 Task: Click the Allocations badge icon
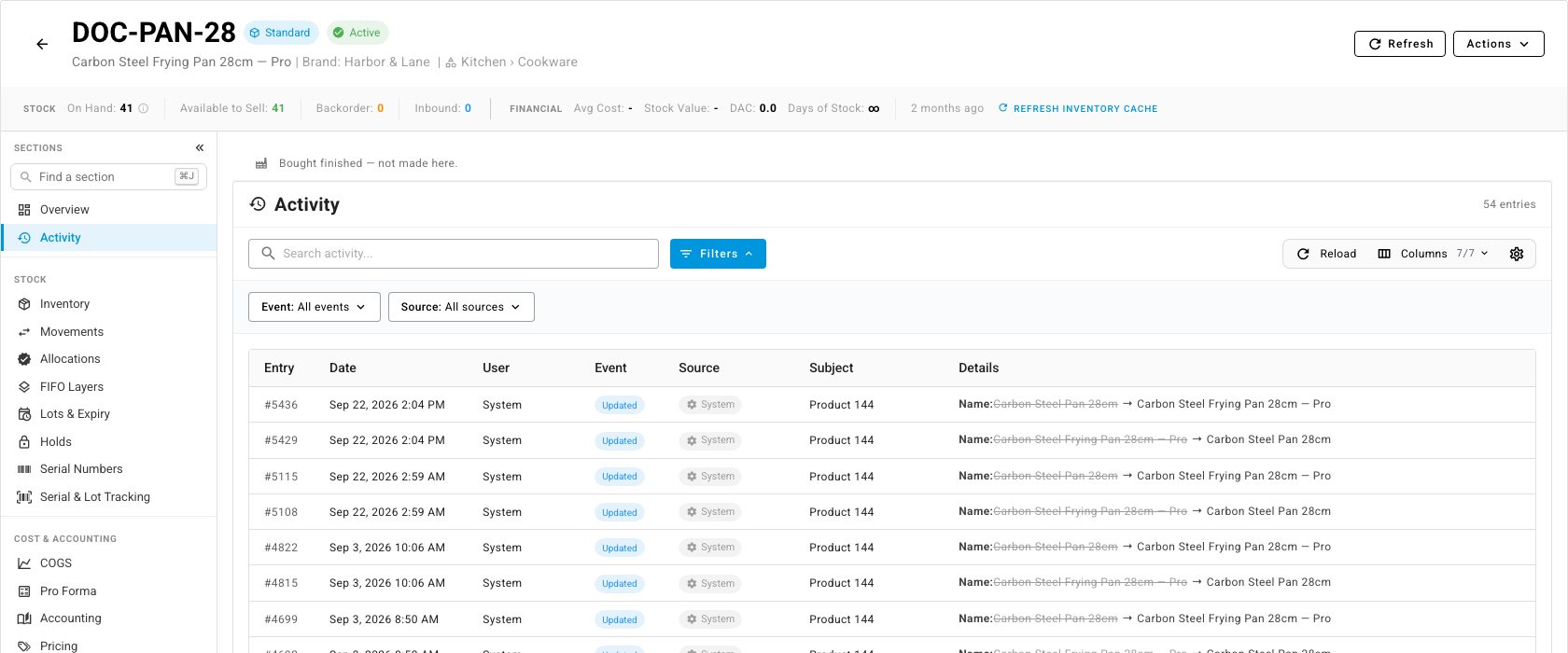(24, 359)
